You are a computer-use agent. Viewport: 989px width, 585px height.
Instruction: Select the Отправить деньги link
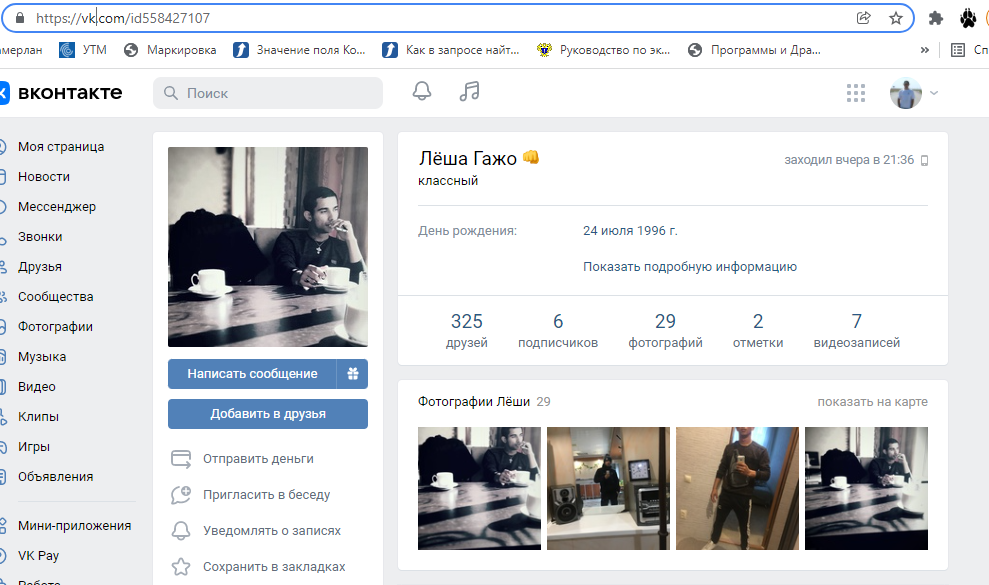pos(258,459)
